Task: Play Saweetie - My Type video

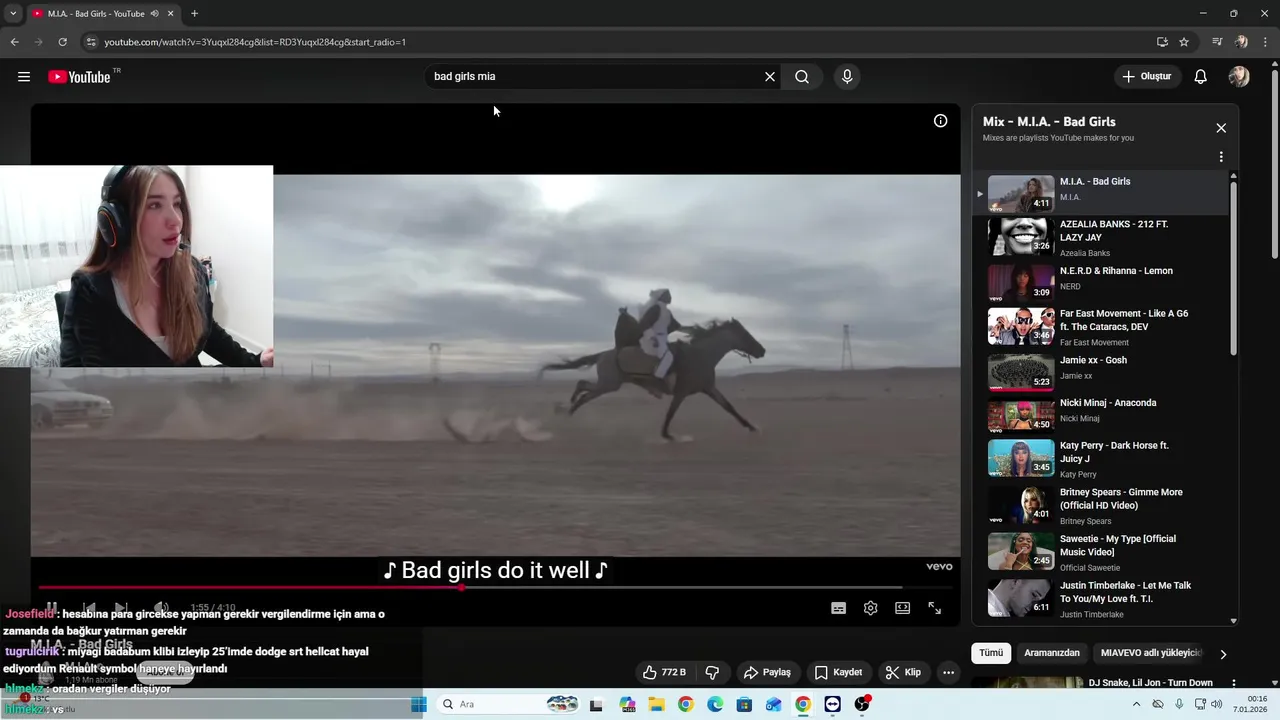Action: [x=1102, y=552]
